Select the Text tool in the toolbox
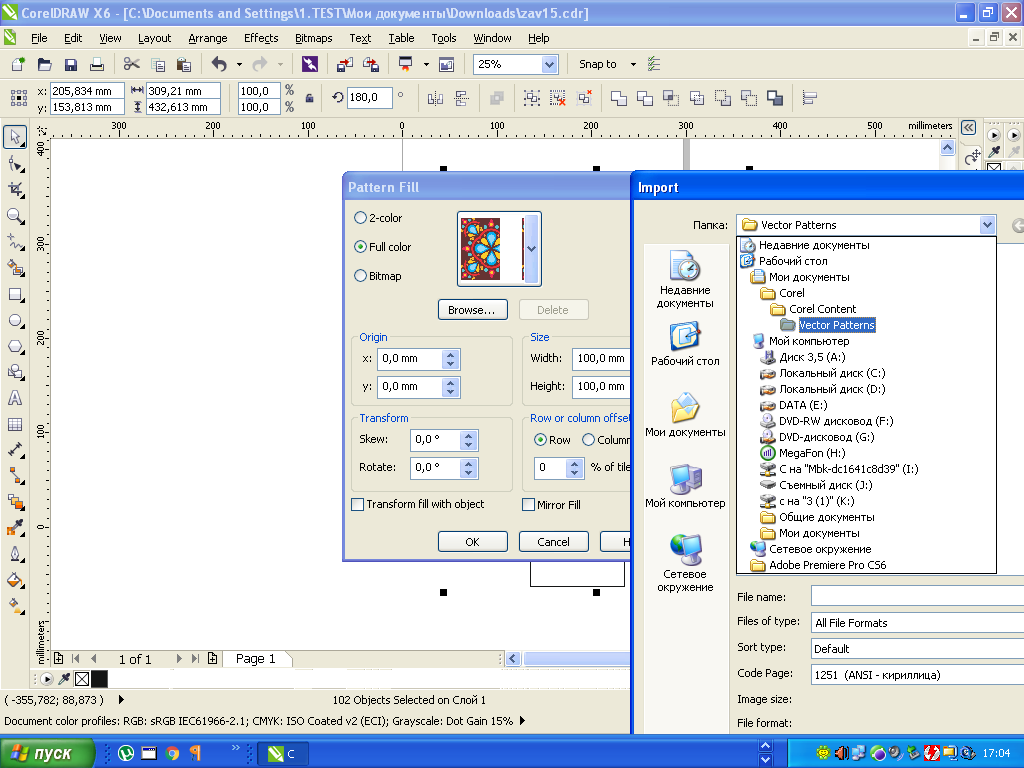1024x768 pixels. pyautogui.click(x=15, y=398)
